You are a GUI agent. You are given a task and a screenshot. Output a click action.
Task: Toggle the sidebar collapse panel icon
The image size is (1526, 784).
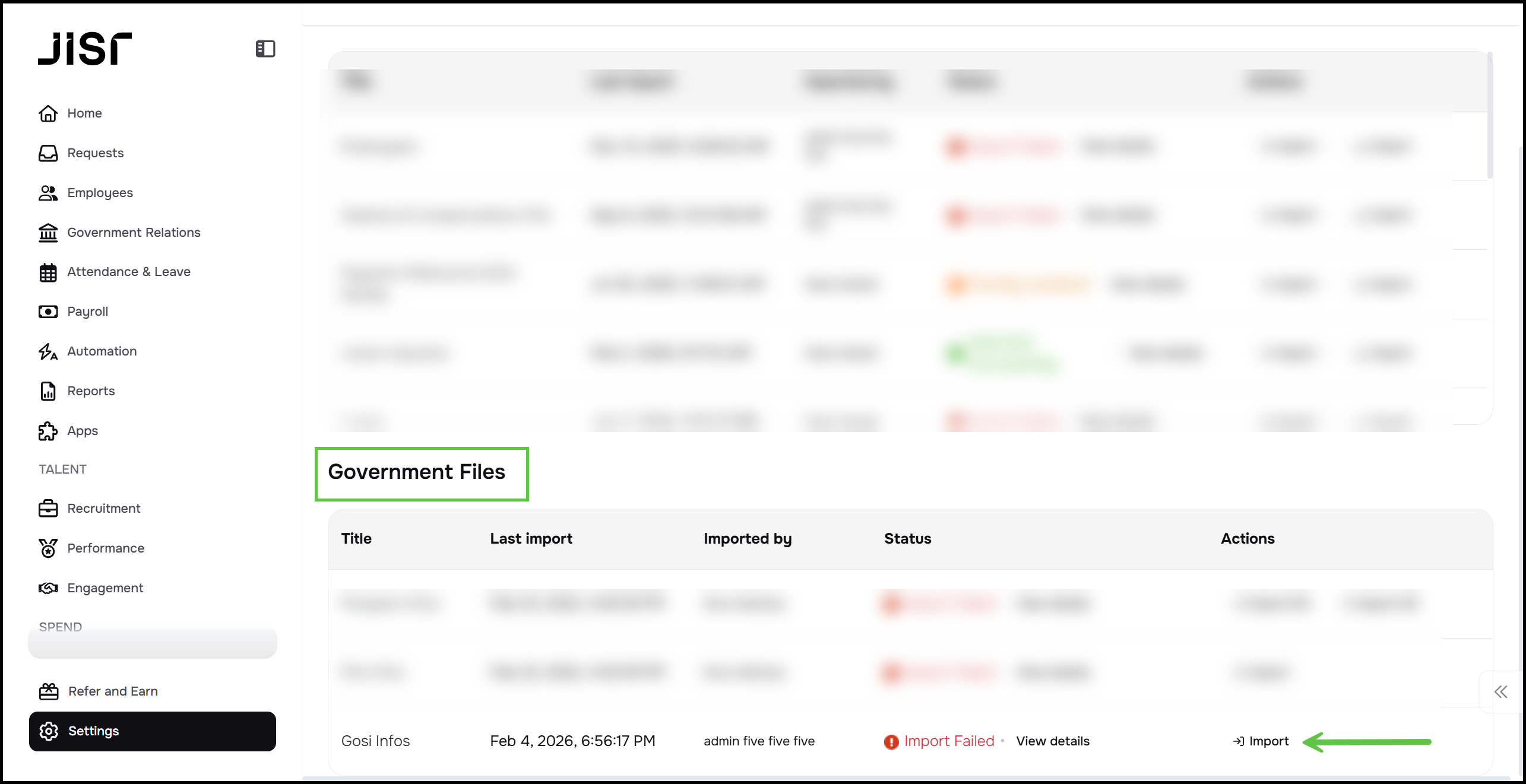point(265,49)
